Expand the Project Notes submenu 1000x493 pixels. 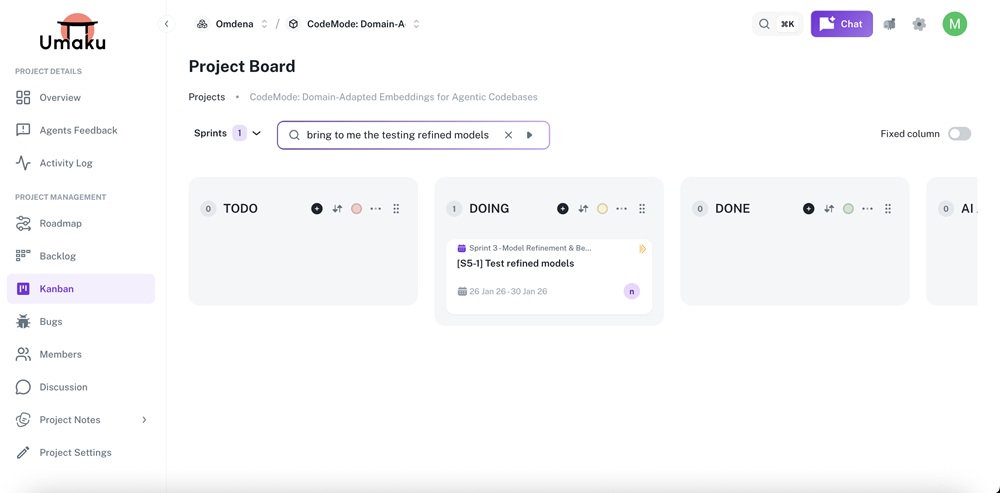click(144, 420)
